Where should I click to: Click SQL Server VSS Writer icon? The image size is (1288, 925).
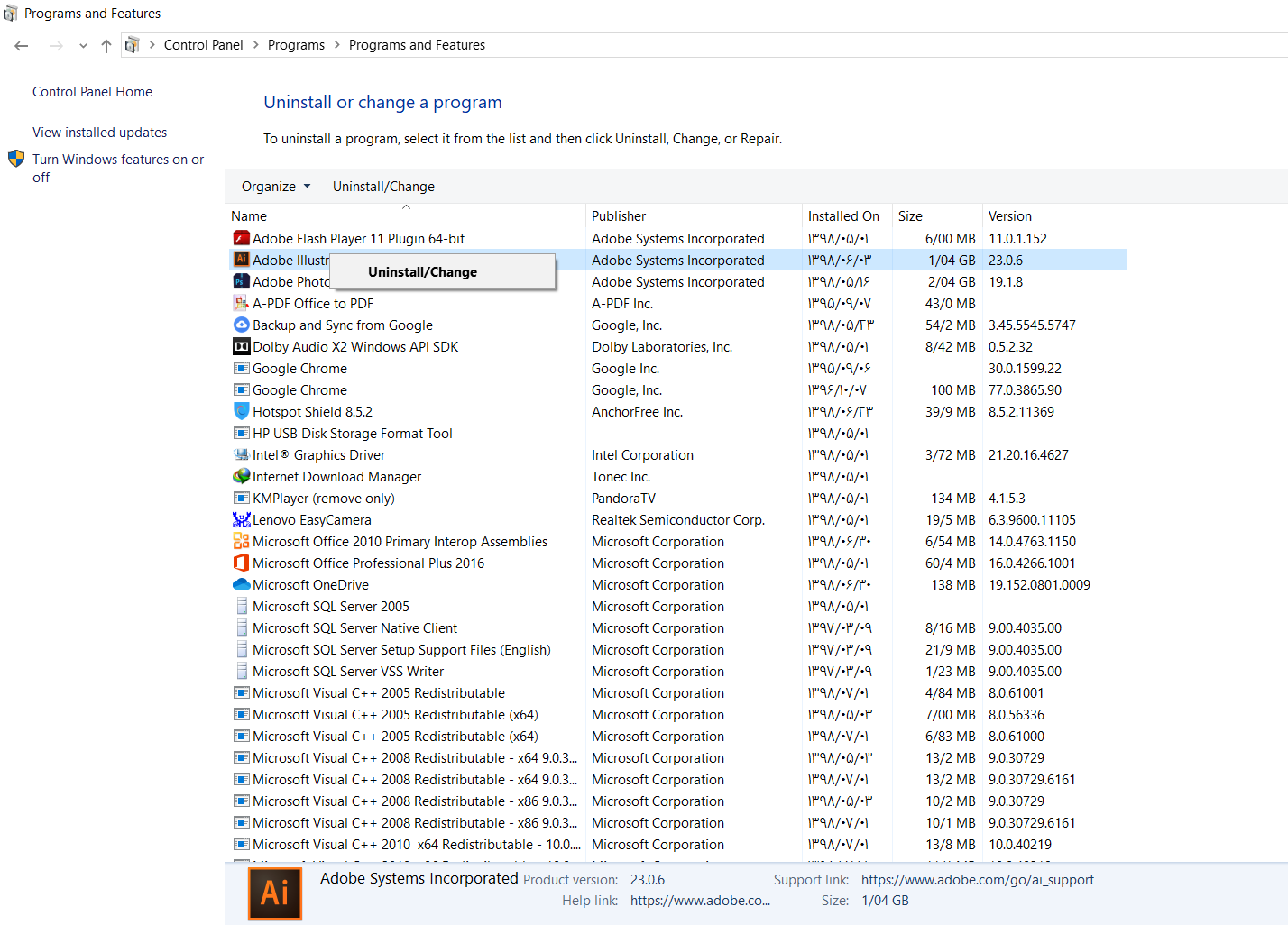[242, 671]
